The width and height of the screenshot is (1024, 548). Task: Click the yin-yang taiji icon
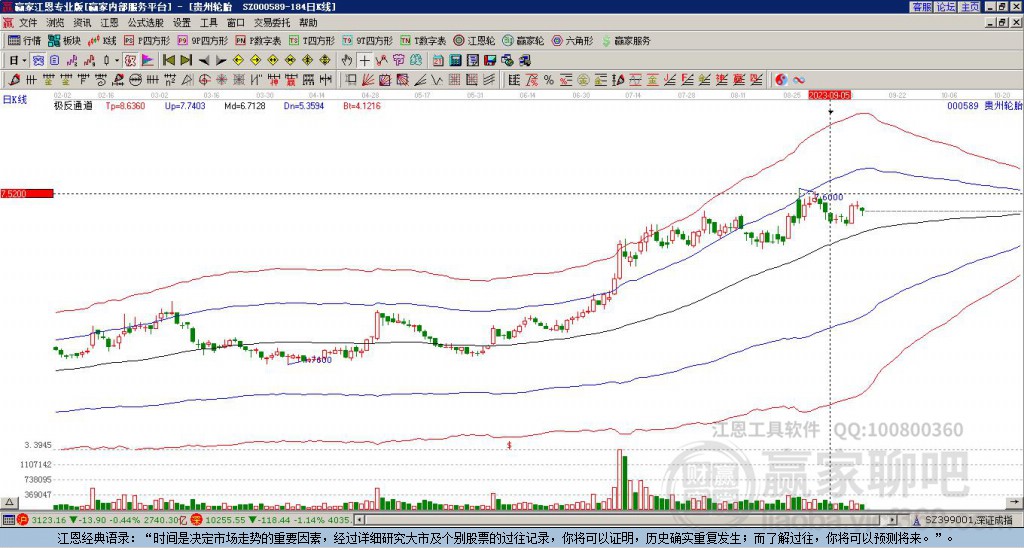click(781, 80)
